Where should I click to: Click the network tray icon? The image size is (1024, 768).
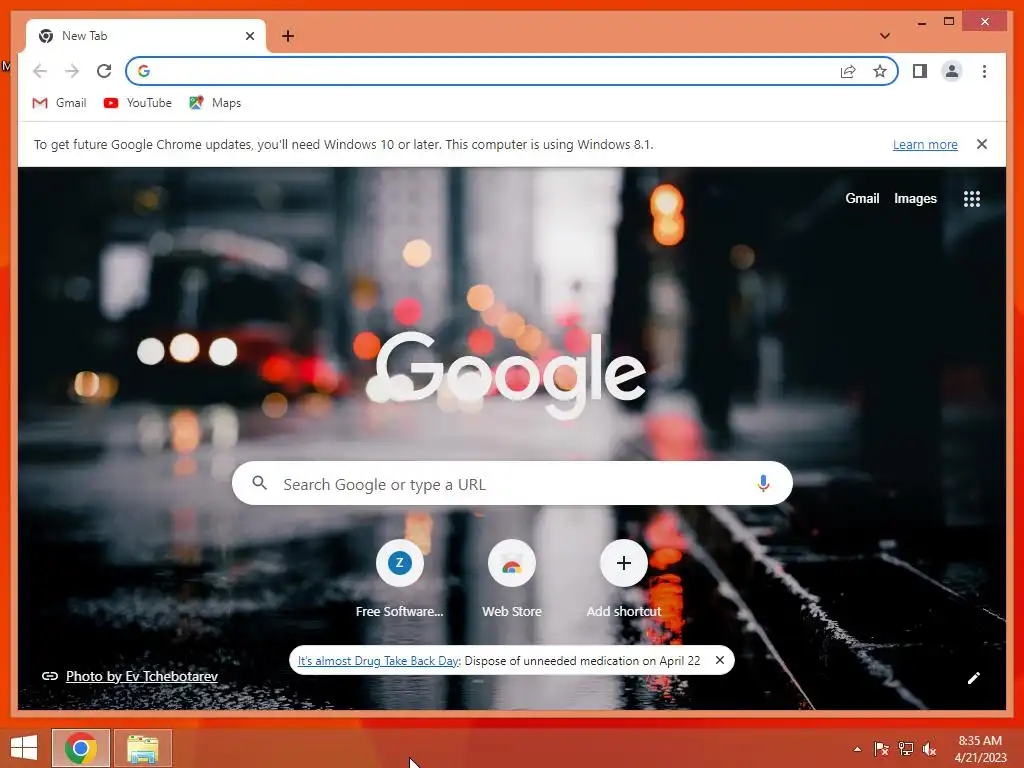[906, 749]
